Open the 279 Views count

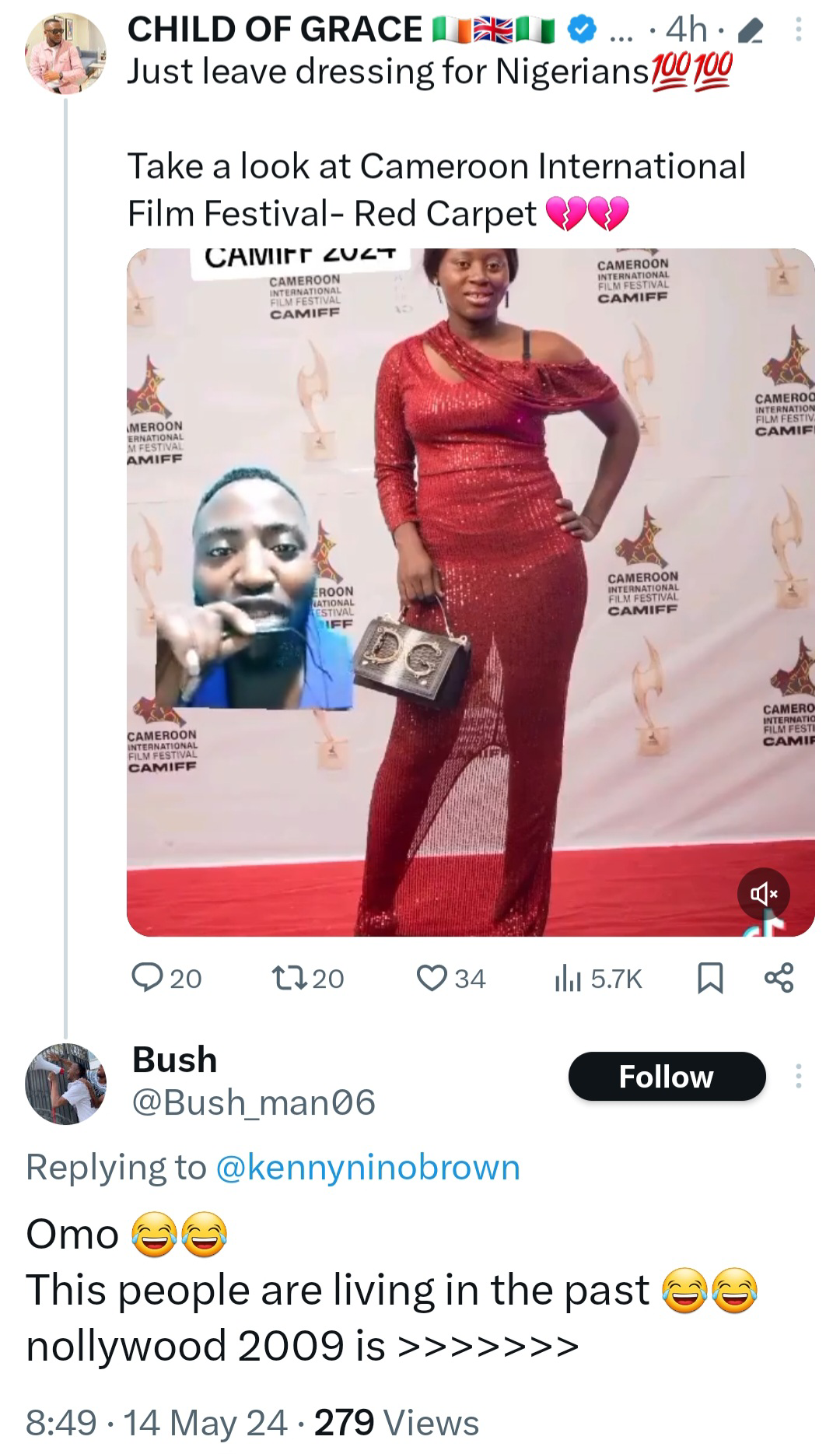[397, 1422]
